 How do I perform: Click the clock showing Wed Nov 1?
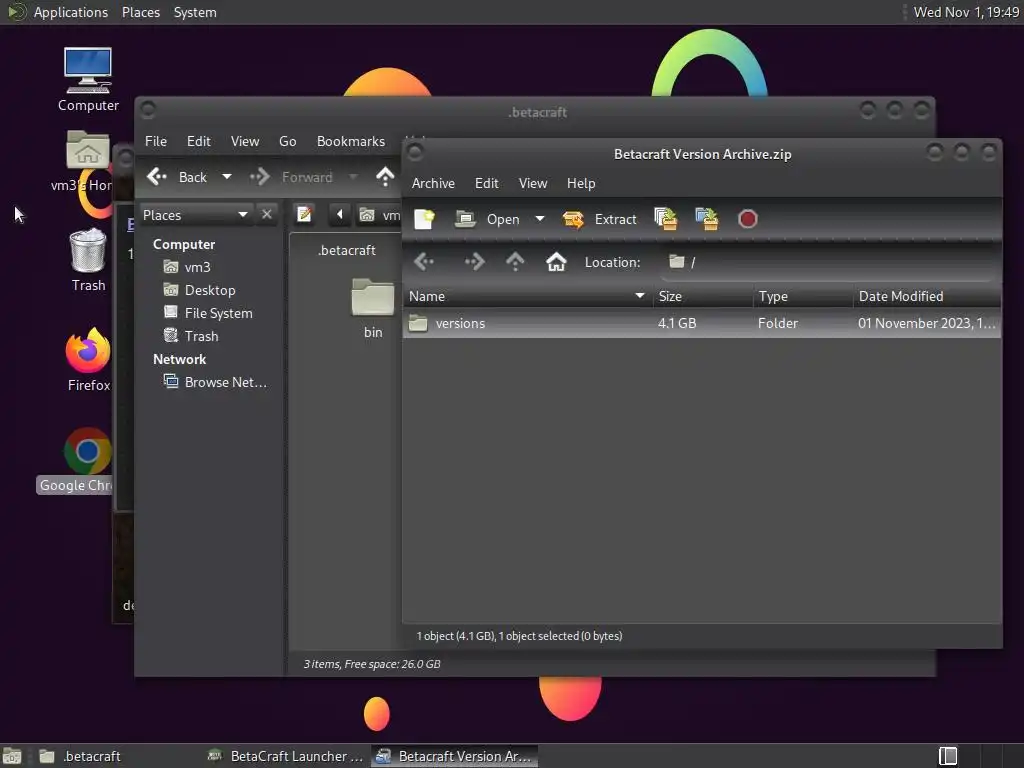tap(966, 12)
